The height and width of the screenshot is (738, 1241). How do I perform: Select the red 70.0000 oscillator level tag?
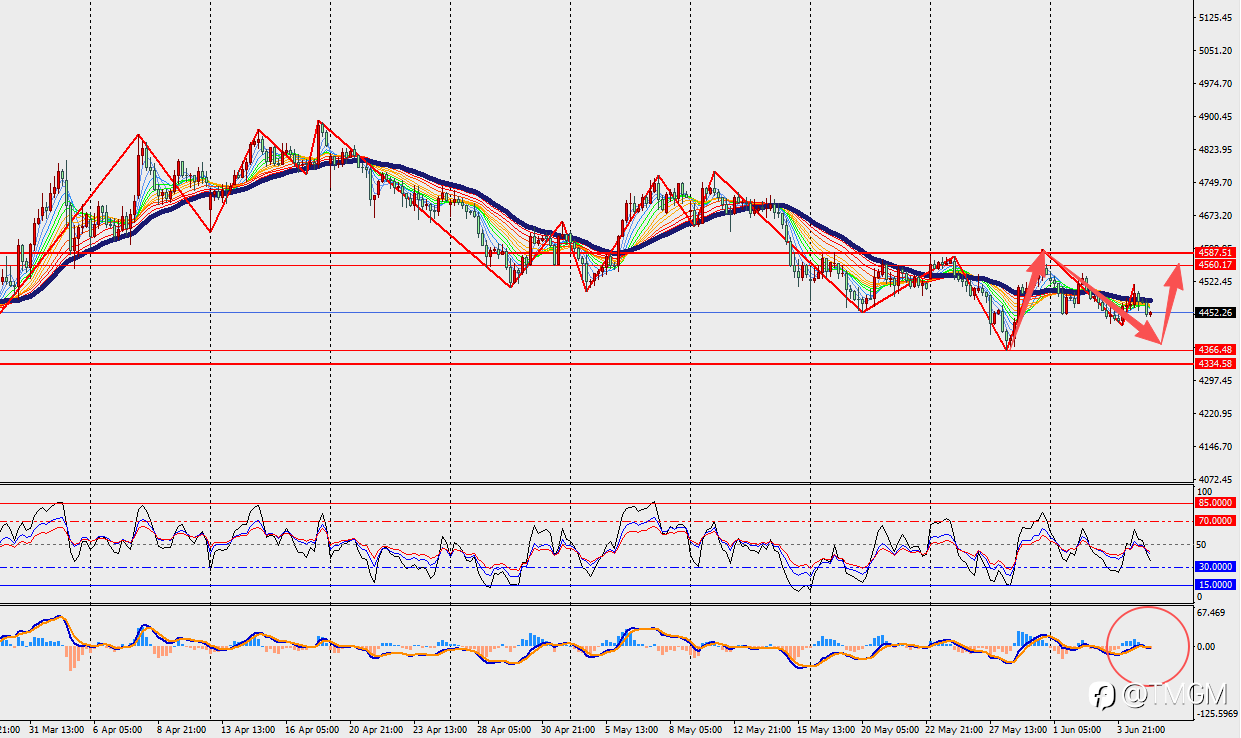tap(1215, 521)
